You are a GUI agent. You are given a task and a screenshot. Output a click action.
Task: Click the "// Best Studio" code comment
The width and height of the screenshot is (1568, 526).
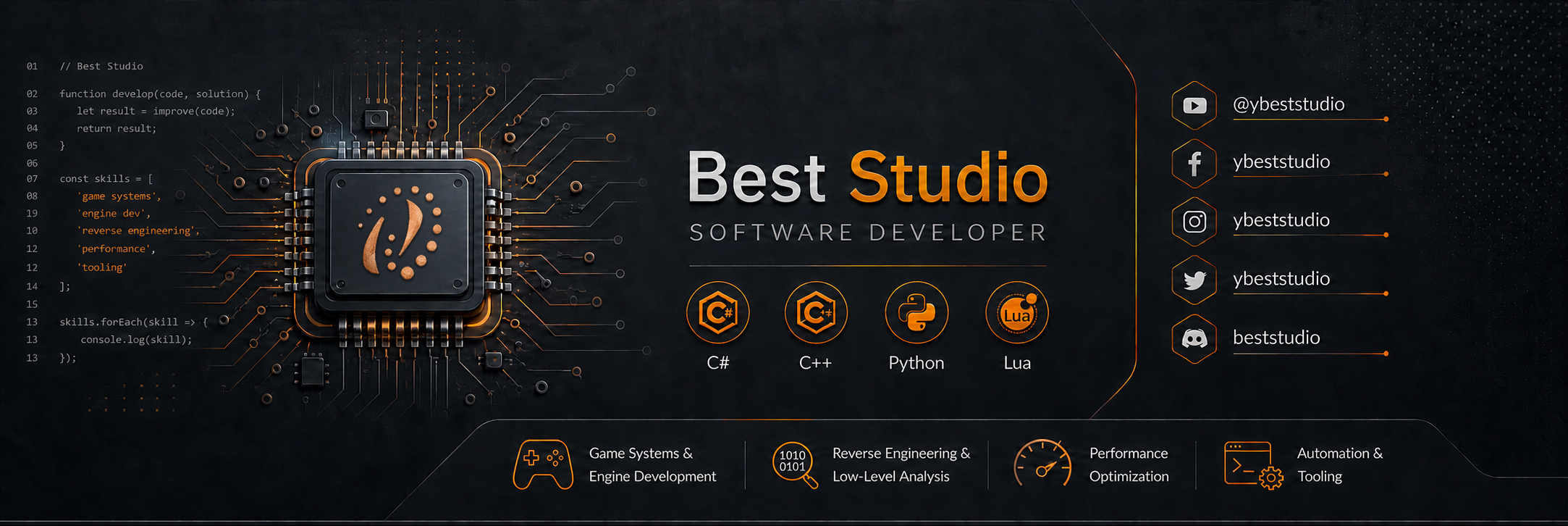coord(101,66)
